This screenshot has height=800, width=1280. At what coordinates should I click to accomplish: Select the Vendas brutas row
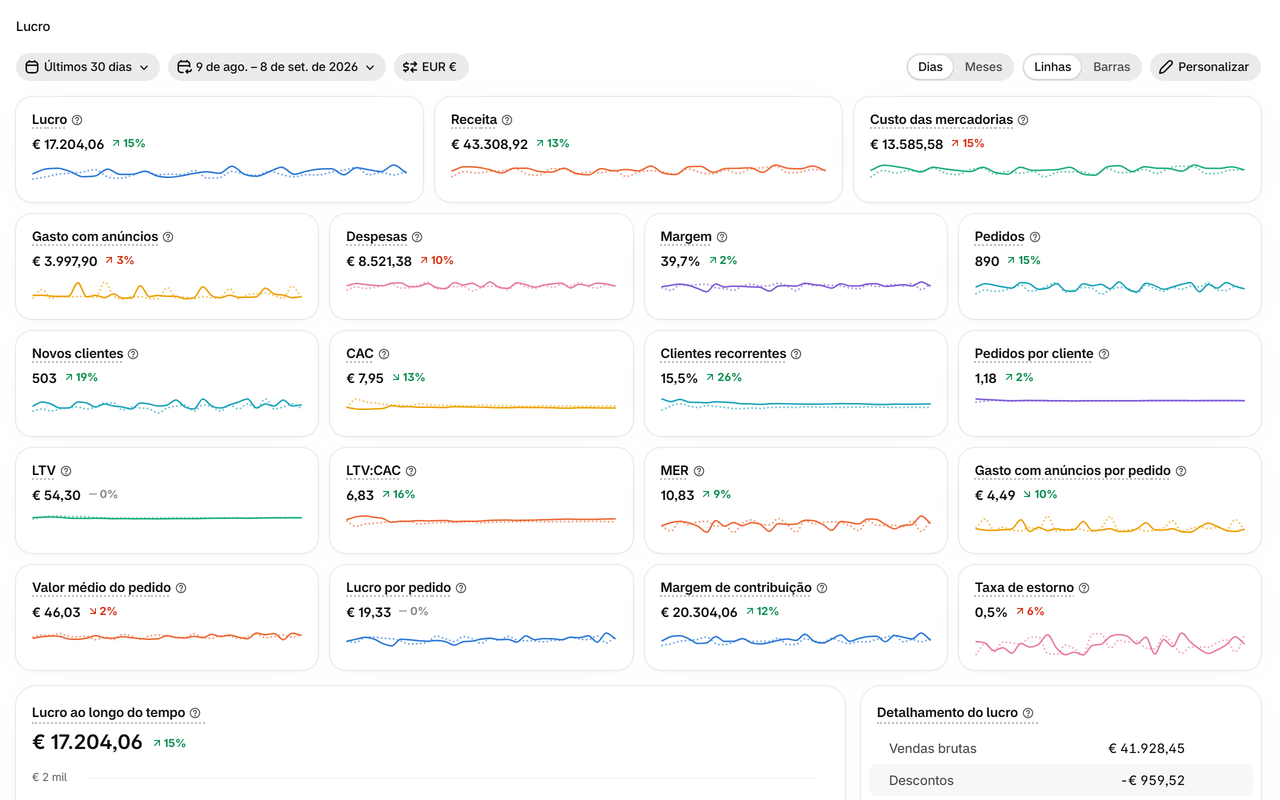click(x=1061, y=749)
